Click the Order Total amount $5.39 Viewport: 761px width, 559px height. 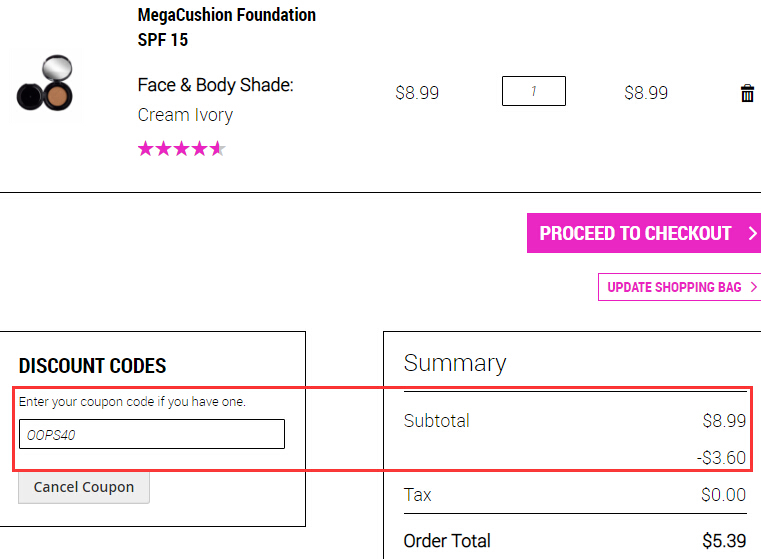pos(724,541)
